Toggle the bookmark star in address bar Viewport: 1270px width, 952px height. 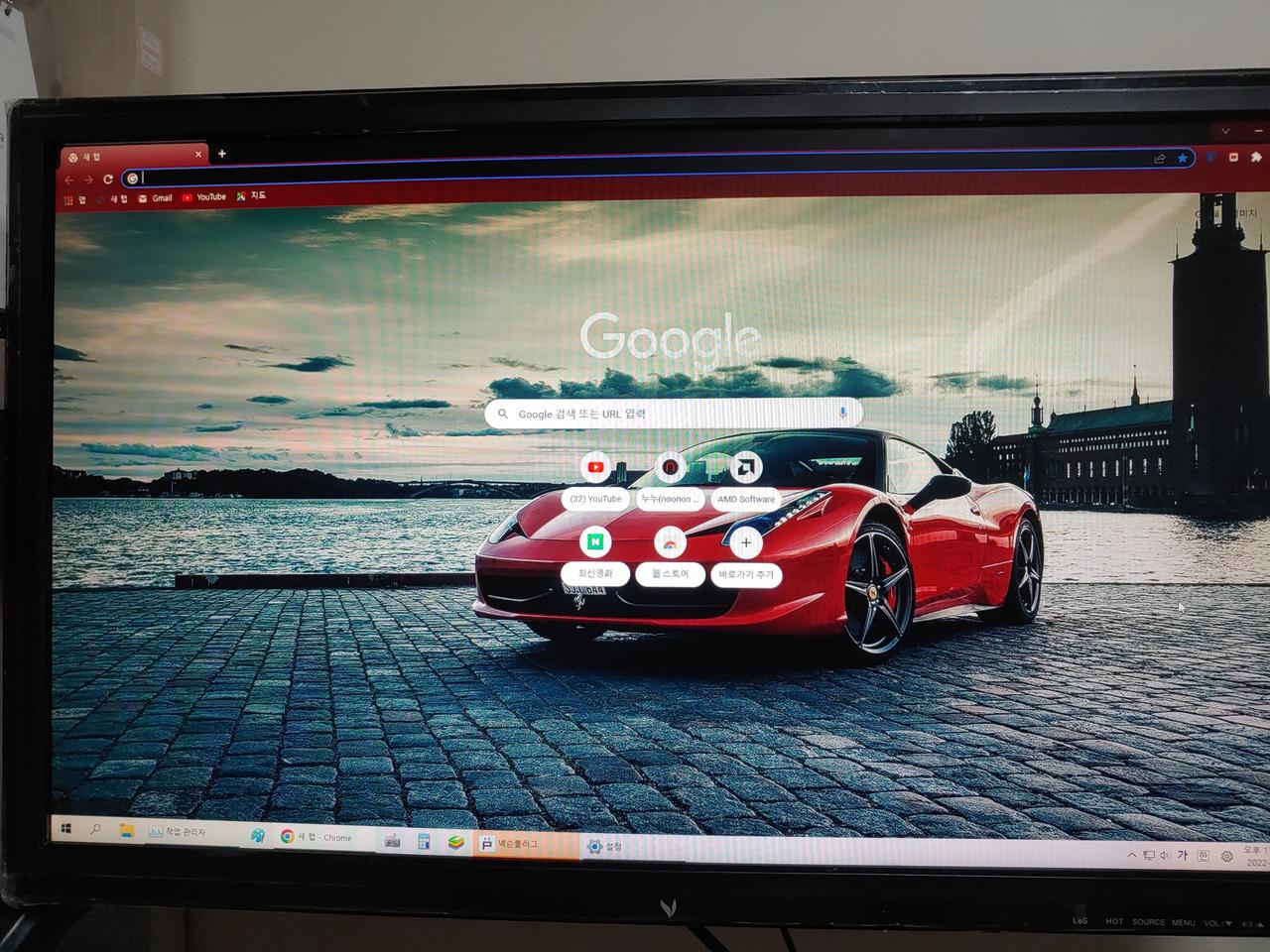click(1182, 159)
